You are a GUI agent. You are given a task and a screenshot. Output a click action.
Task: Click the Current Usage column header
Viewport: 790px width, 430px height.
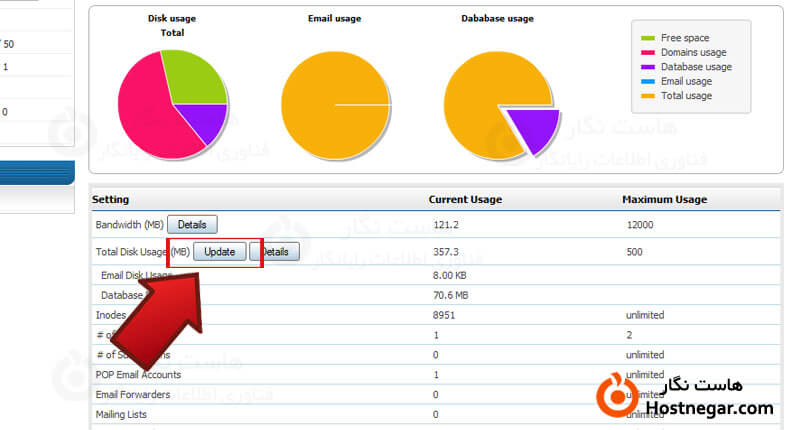[x=465, y=199]
